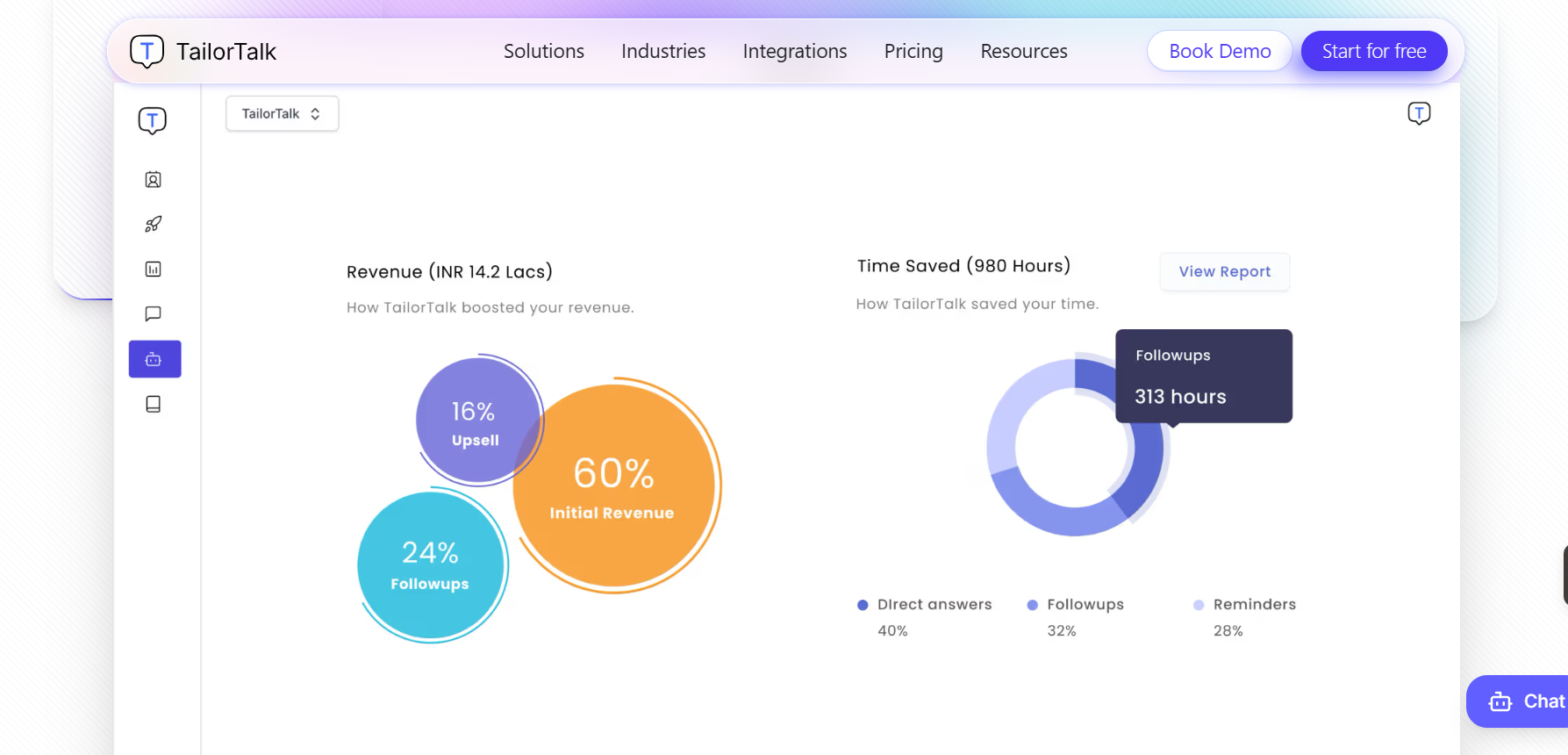Click the robot icon in the Chat button
Viewport: 1568px width, 755px height.
[1500, 701]
